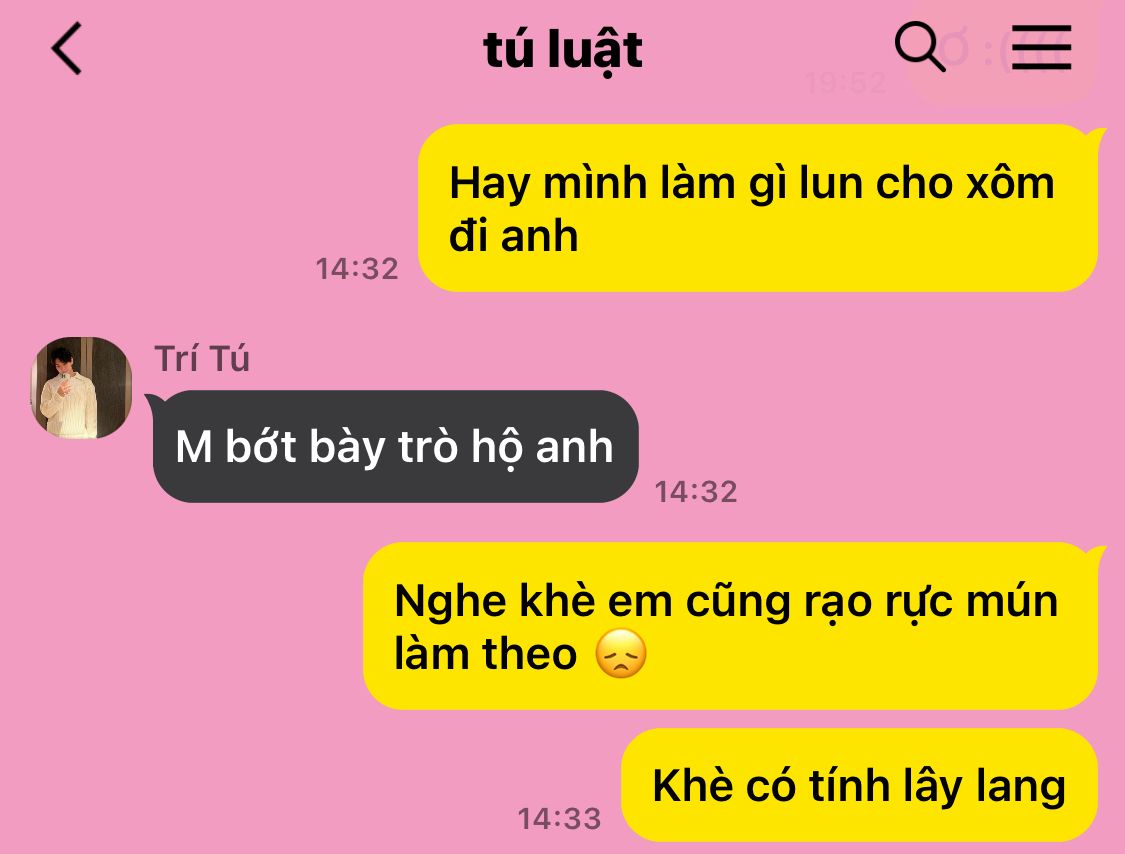Go back using the left arrow
Image resolution: width=1125 pixels, height=854 pixels.
tap(67, 48)
